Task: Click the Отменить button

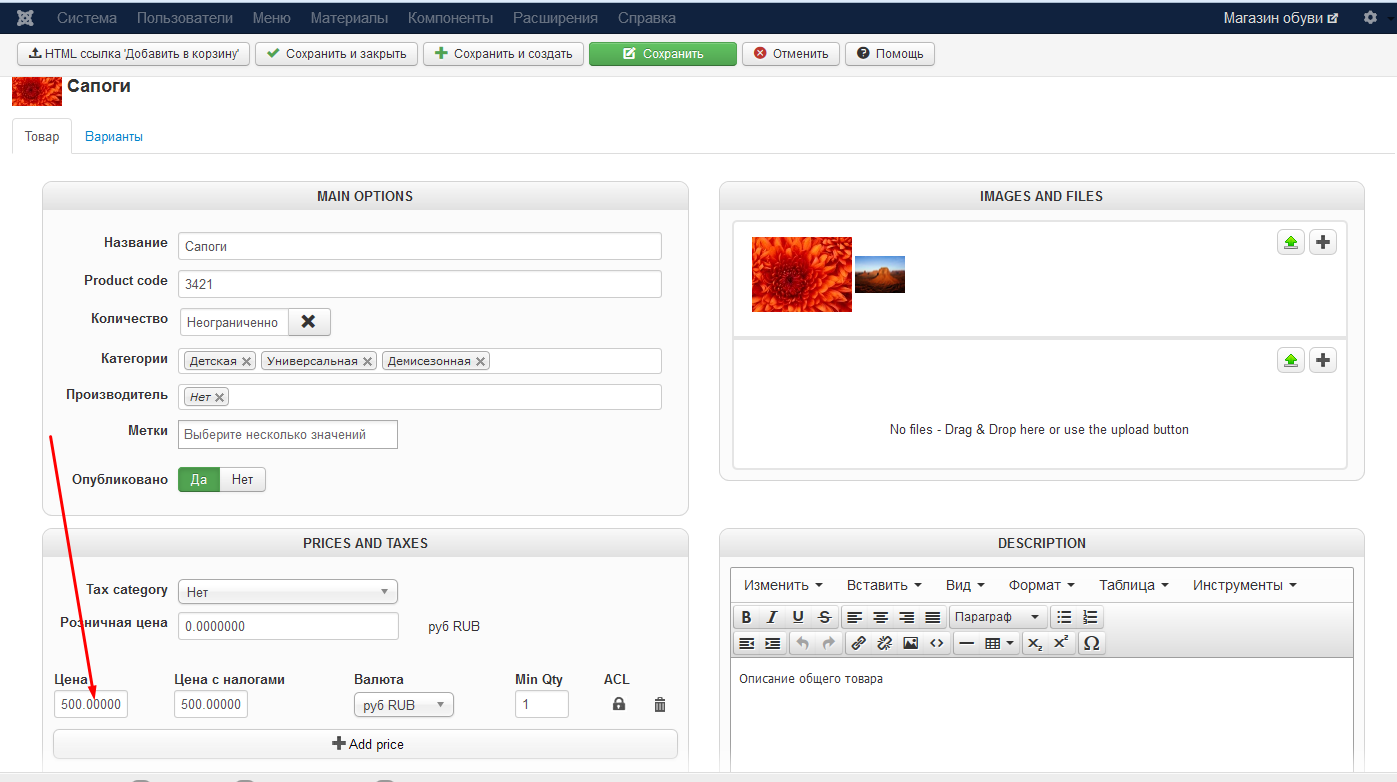Action: pos(791,54)
